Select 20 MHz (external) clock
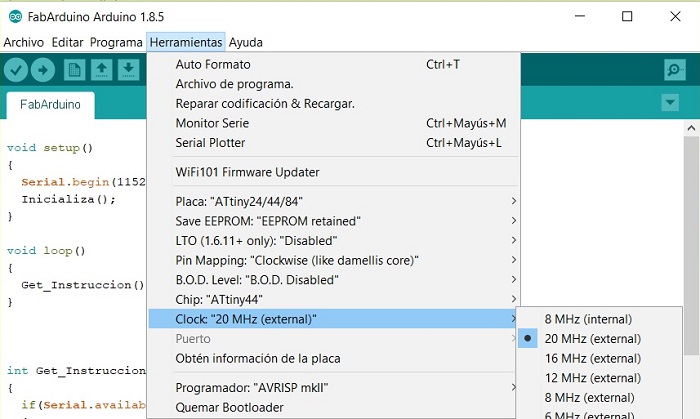This screenshot has height=419, width=700. tap(599, 339)
